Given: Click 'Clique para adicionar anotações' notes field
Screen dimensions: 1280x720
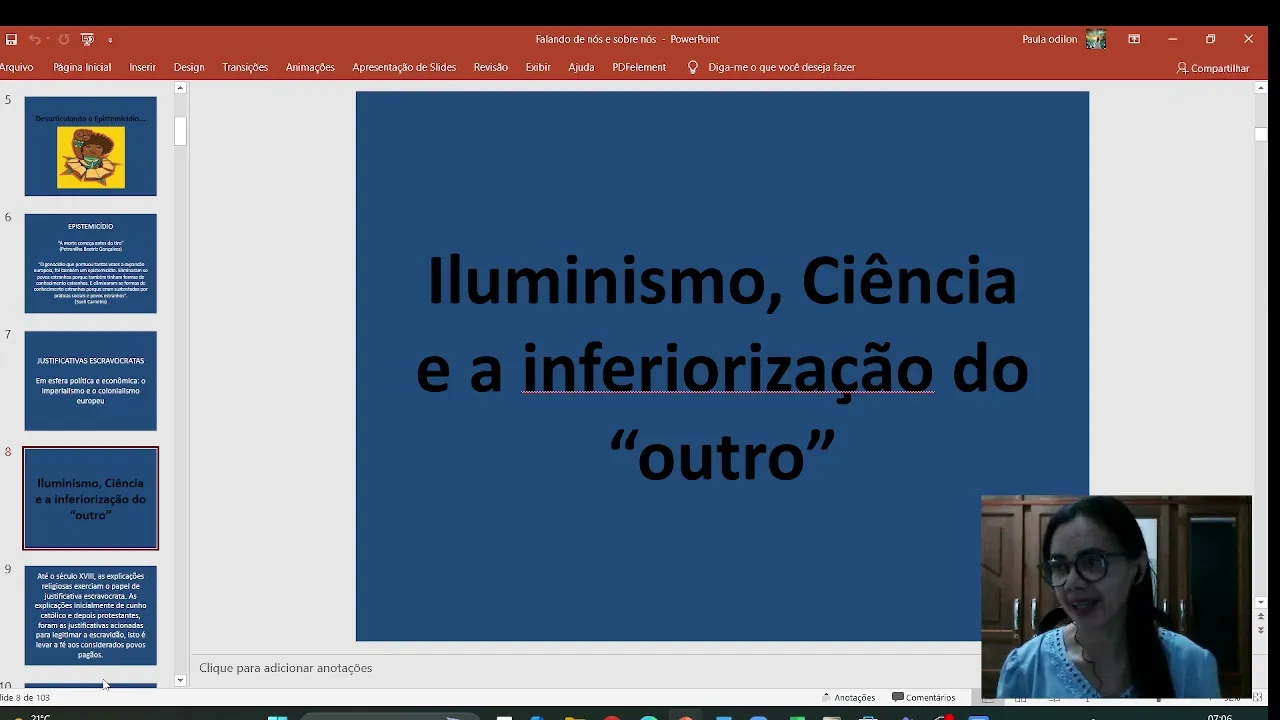Looking at the screenshot, I should (285, 668).
